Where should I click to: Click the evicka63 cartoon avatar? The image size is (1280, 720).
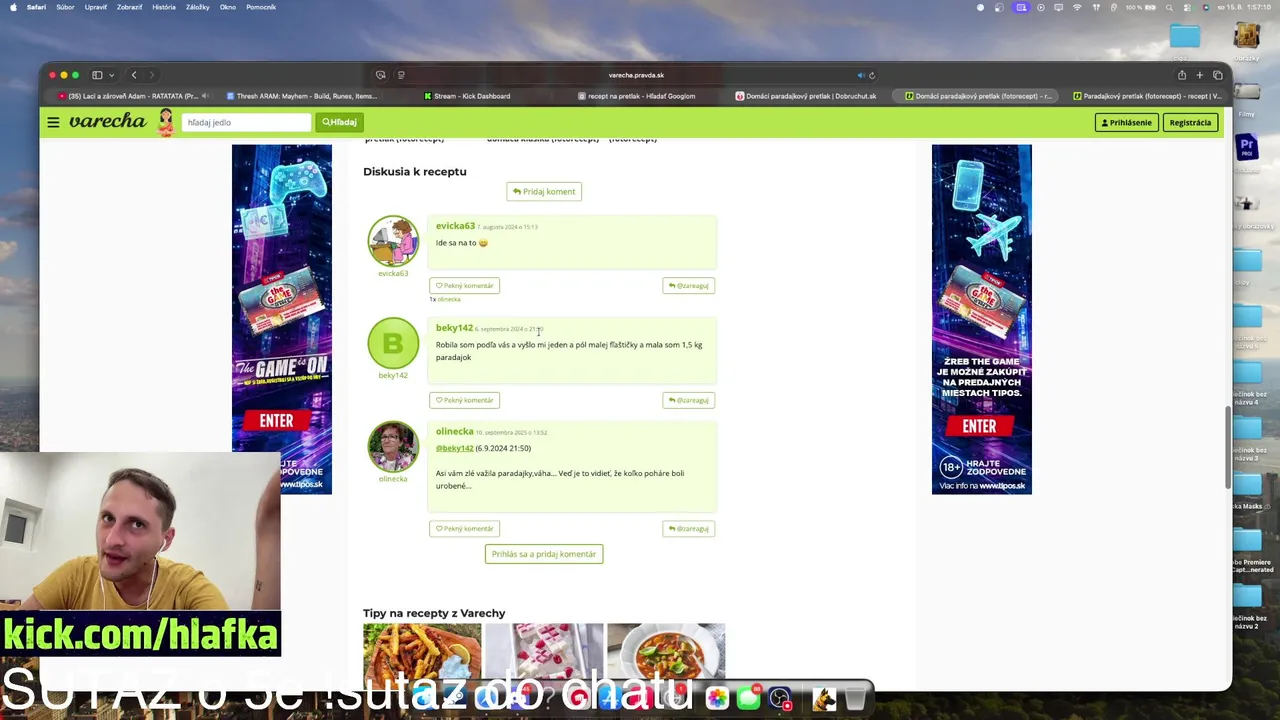(x=393, y=241)
